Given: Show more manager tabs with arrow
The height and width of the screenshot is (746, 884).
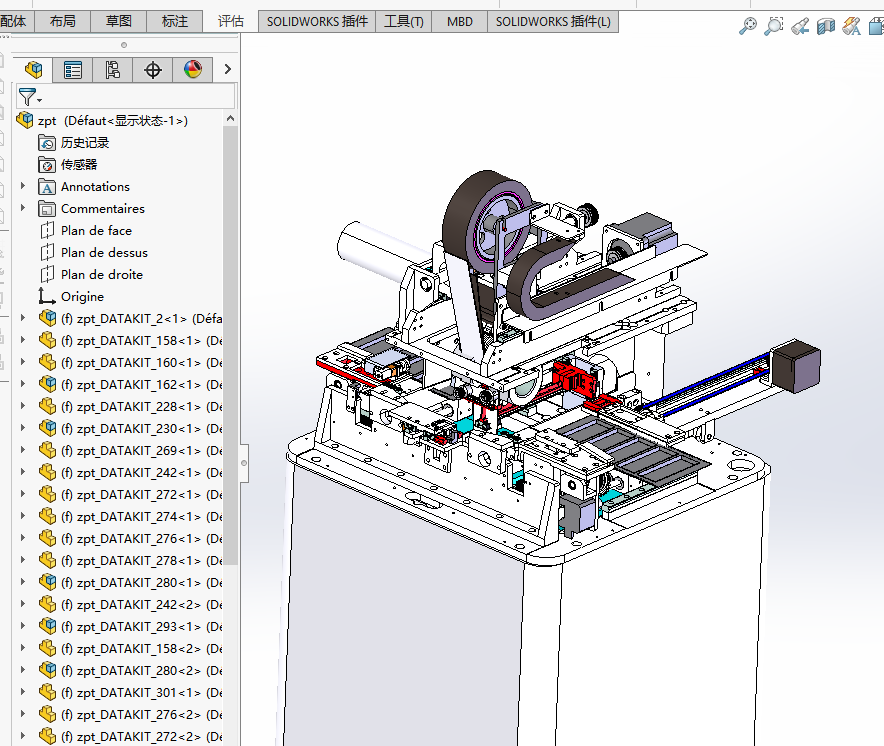Looking at the screenshot, I should [227, 69].
